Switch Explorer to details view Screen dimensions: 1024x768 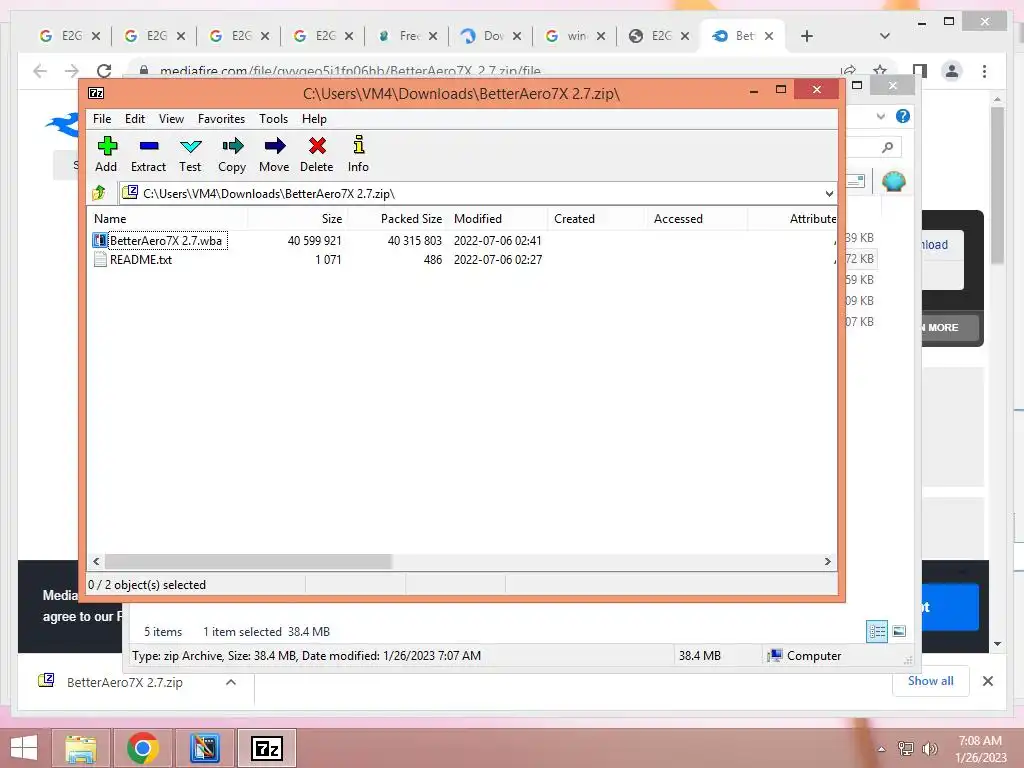click(x=877, y=631)
